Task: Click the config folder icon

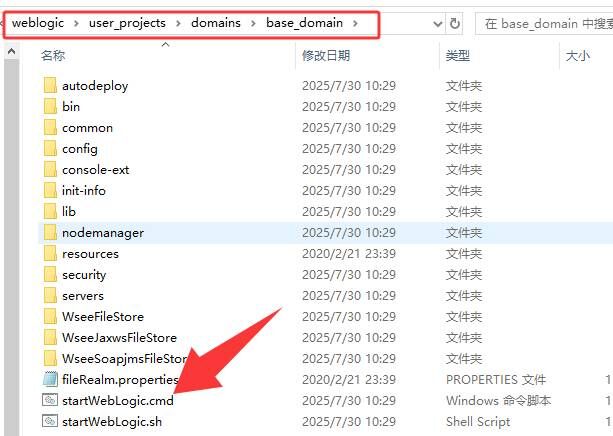Action: pos(50,149)
